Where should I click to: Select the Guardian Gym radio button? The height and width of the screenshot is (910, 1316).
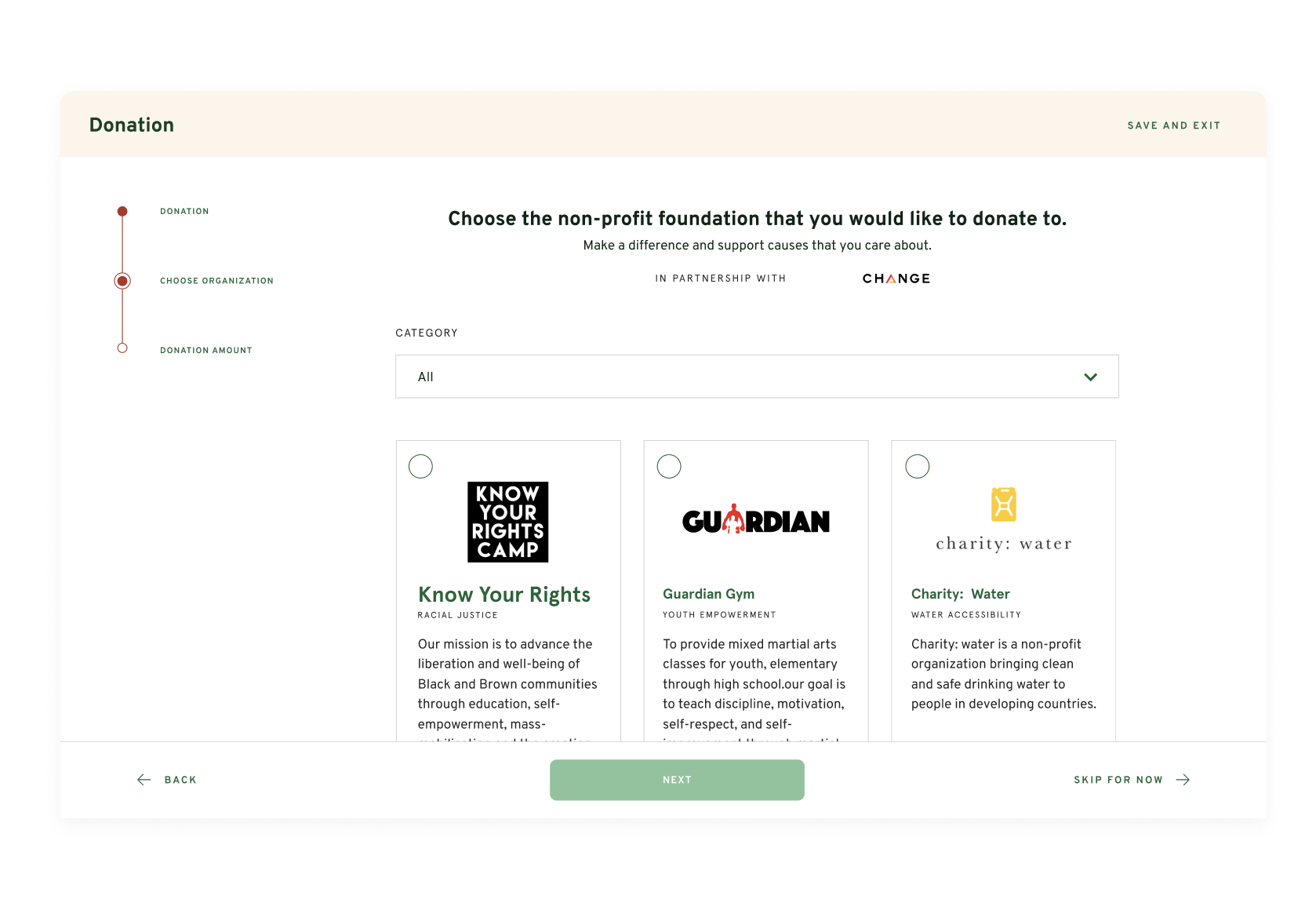[x=669, y=467]
